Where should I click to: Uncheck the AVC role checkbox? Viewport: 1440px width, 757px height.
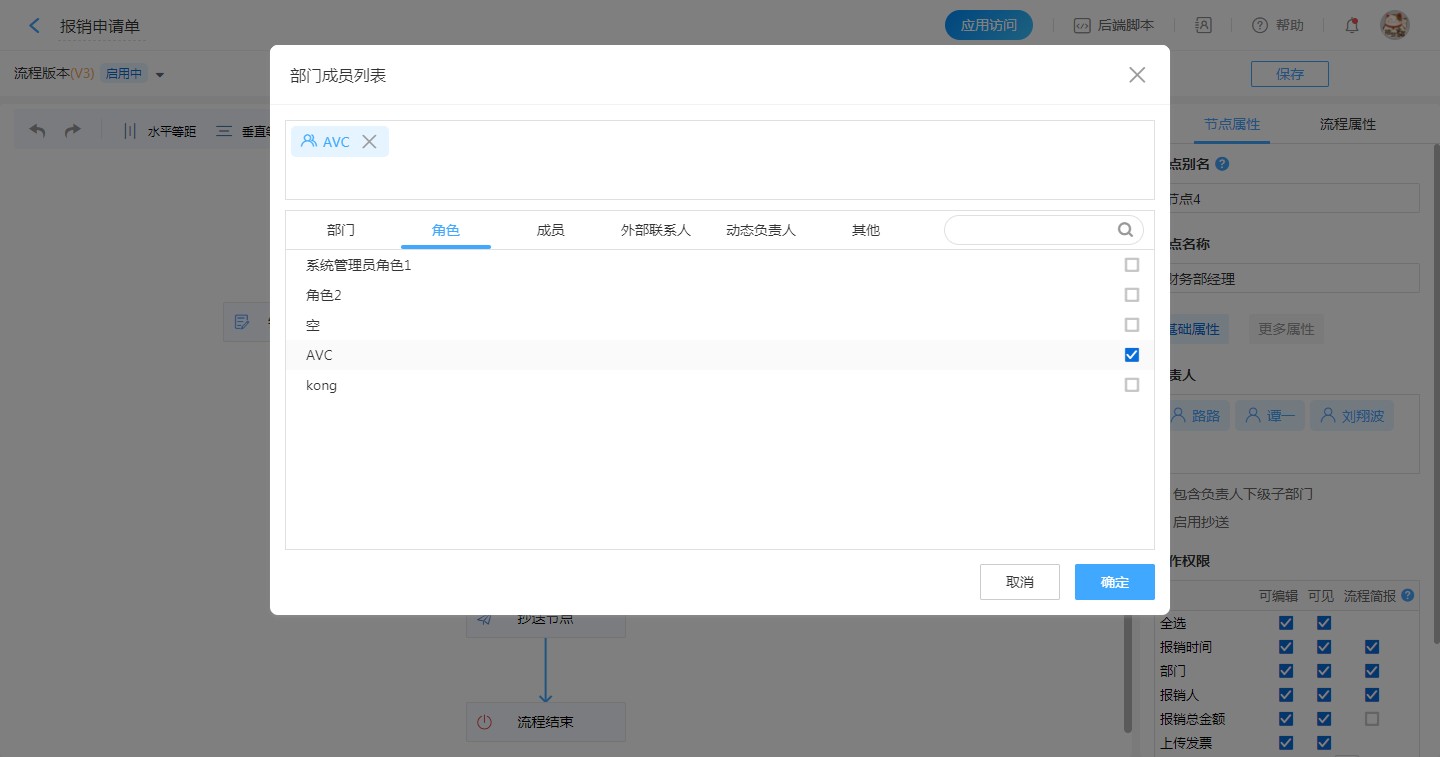pos(1132,355)
